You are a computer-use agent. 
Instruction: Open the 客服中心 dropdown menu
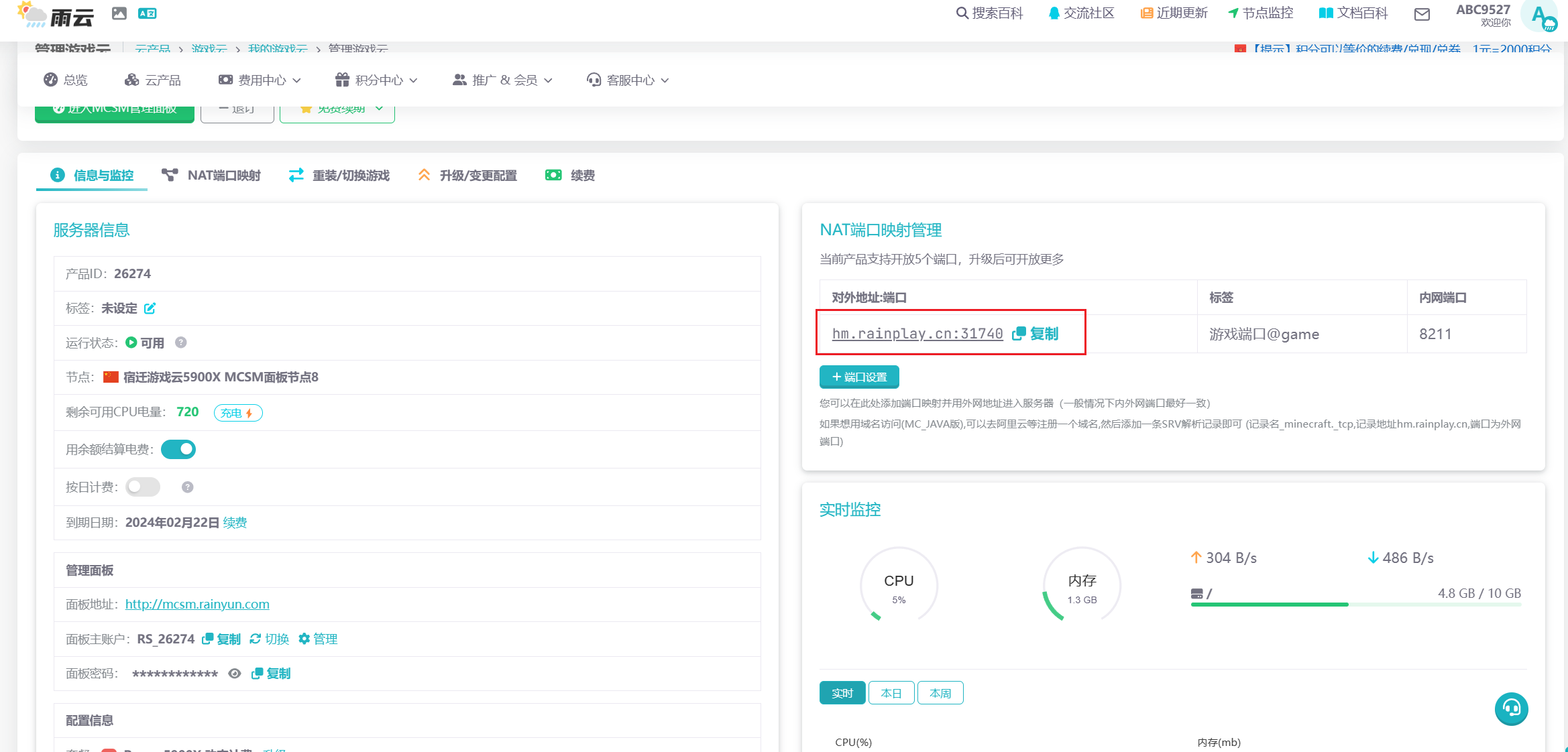(x=628, y=80)
